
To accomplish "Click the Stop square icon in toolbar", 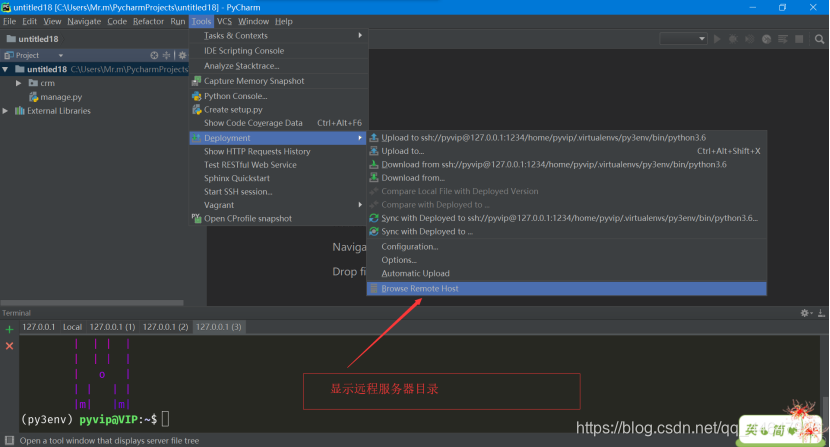I will point(799,39).
